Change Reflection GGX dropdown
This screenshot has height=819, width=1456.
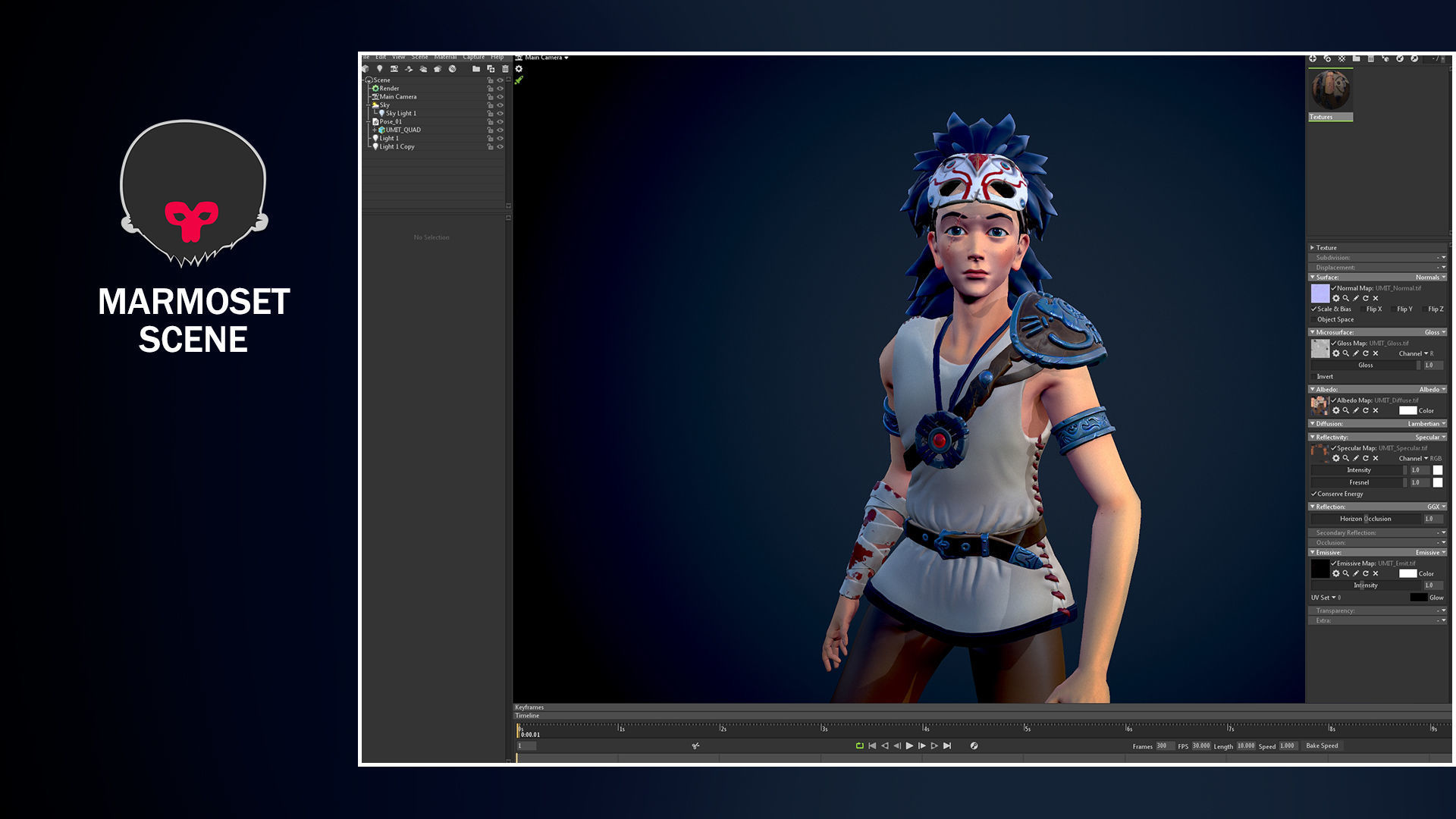[1436, 507]
